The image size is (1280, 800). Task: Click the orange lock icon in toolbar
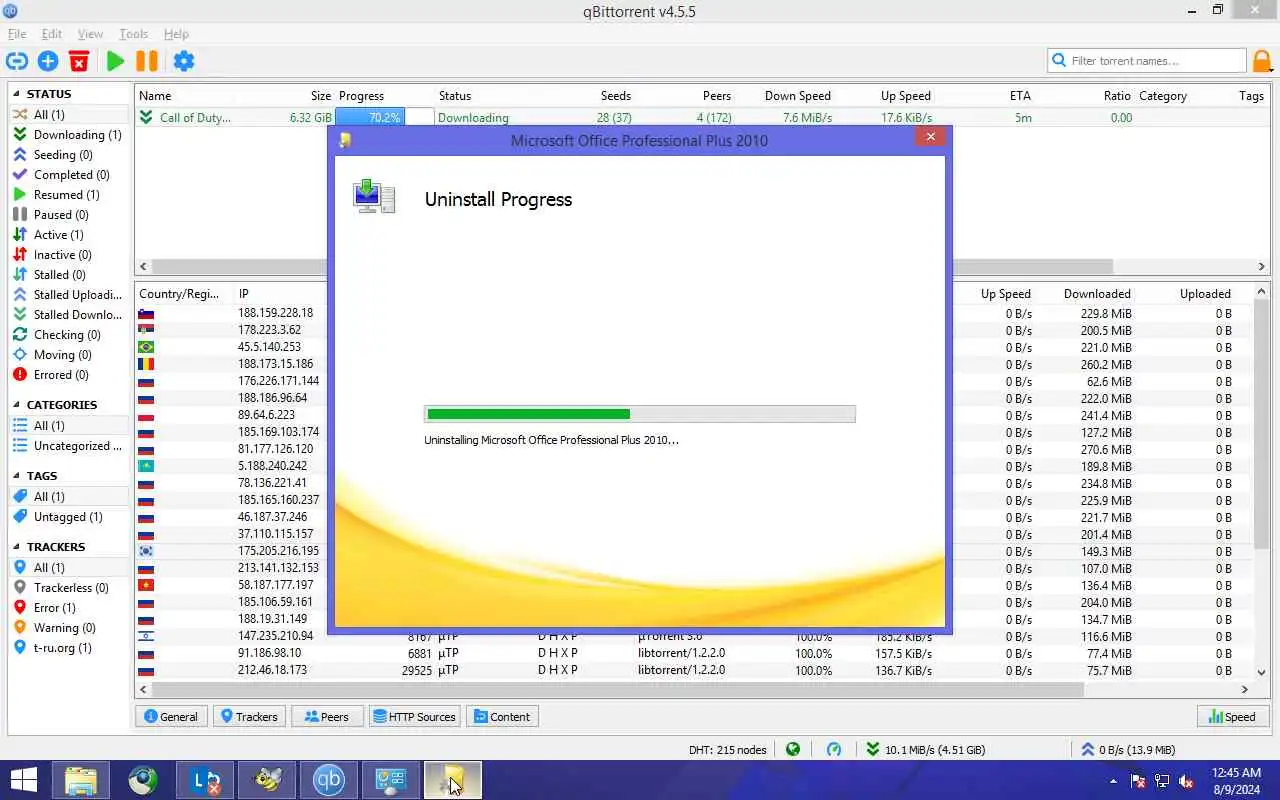point(1263,61)
